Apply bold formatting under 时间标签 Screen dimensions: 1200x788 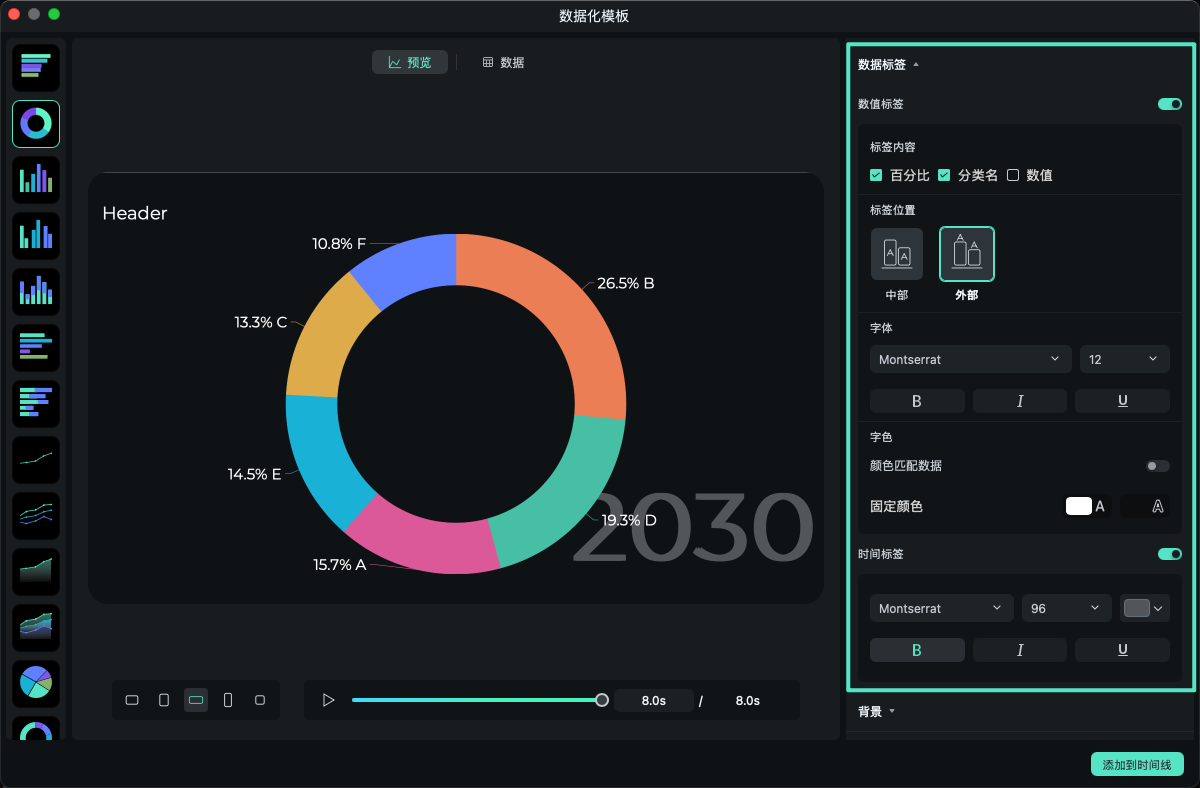pyautogui.click(x=916, y=649)
